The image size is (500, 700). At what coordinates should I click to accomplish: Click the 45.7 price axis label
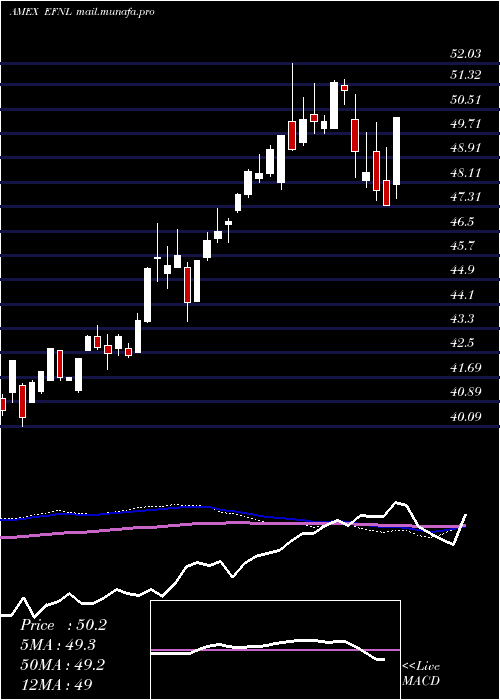click(462, 246)
